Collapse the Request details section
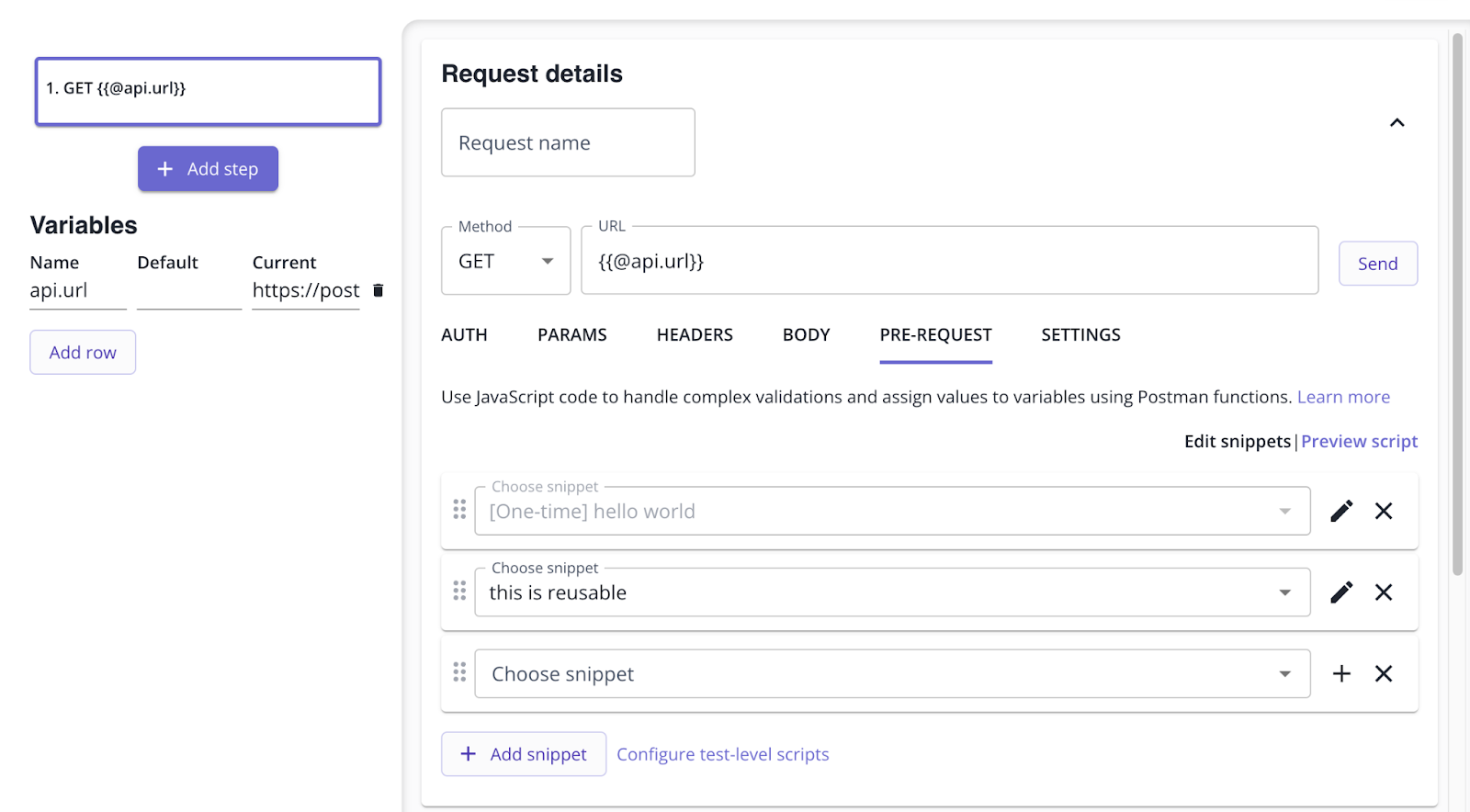Screen dimensions: 1470x812 [1396, 123]
